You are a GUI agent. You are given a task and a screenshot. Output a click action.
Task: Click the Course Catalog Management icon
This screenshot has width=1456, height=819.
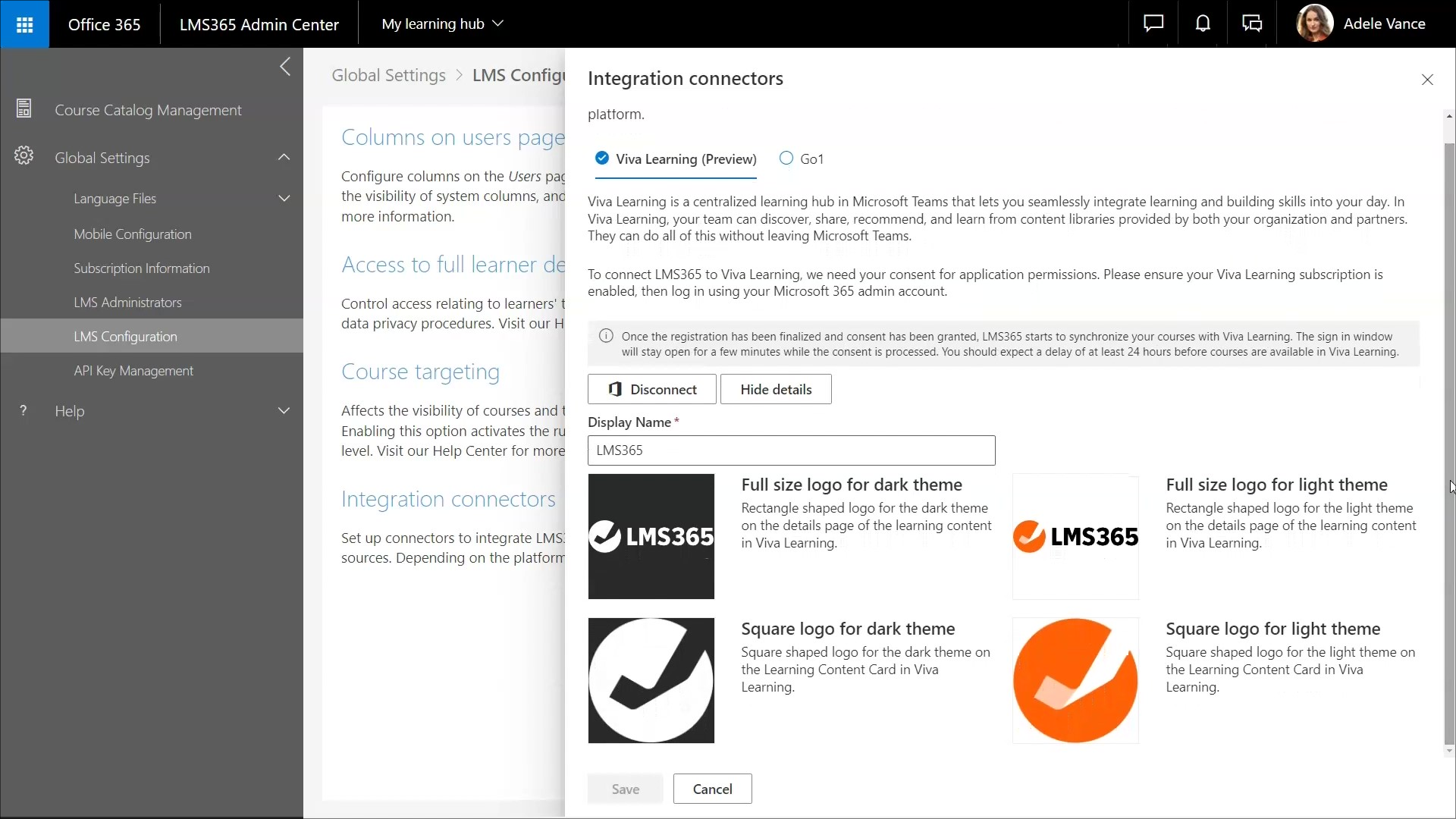24,109
